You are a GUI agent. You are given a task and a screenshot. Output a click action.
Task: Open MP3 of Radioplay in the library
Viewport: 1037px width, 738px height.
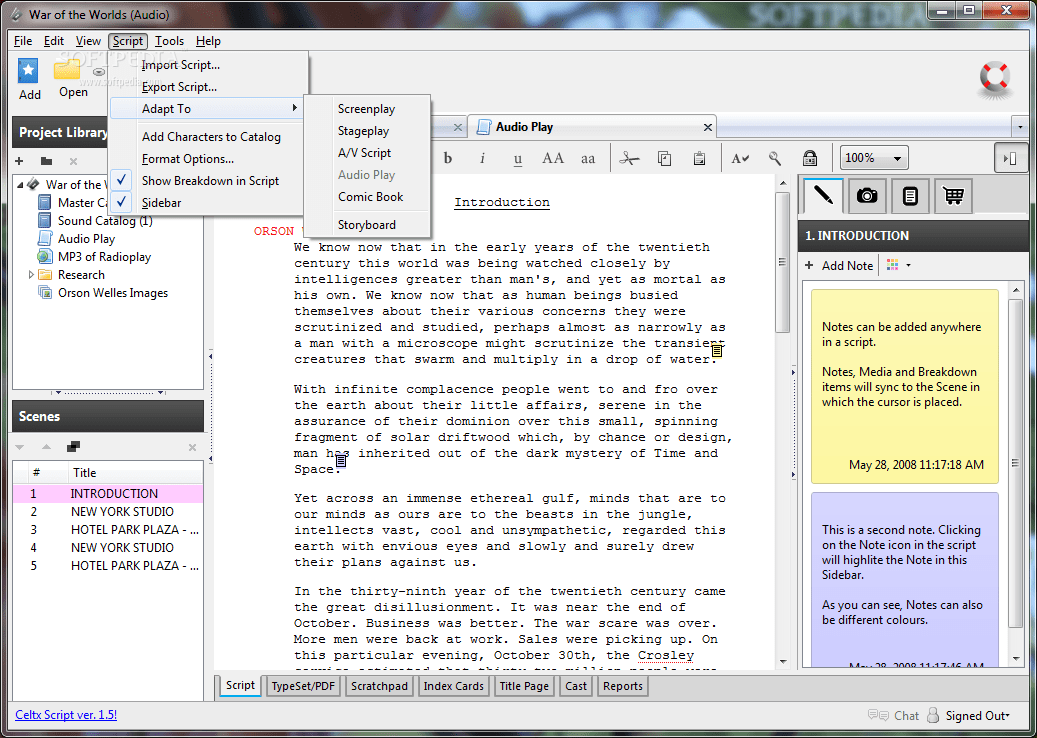(x=104, y=257)
